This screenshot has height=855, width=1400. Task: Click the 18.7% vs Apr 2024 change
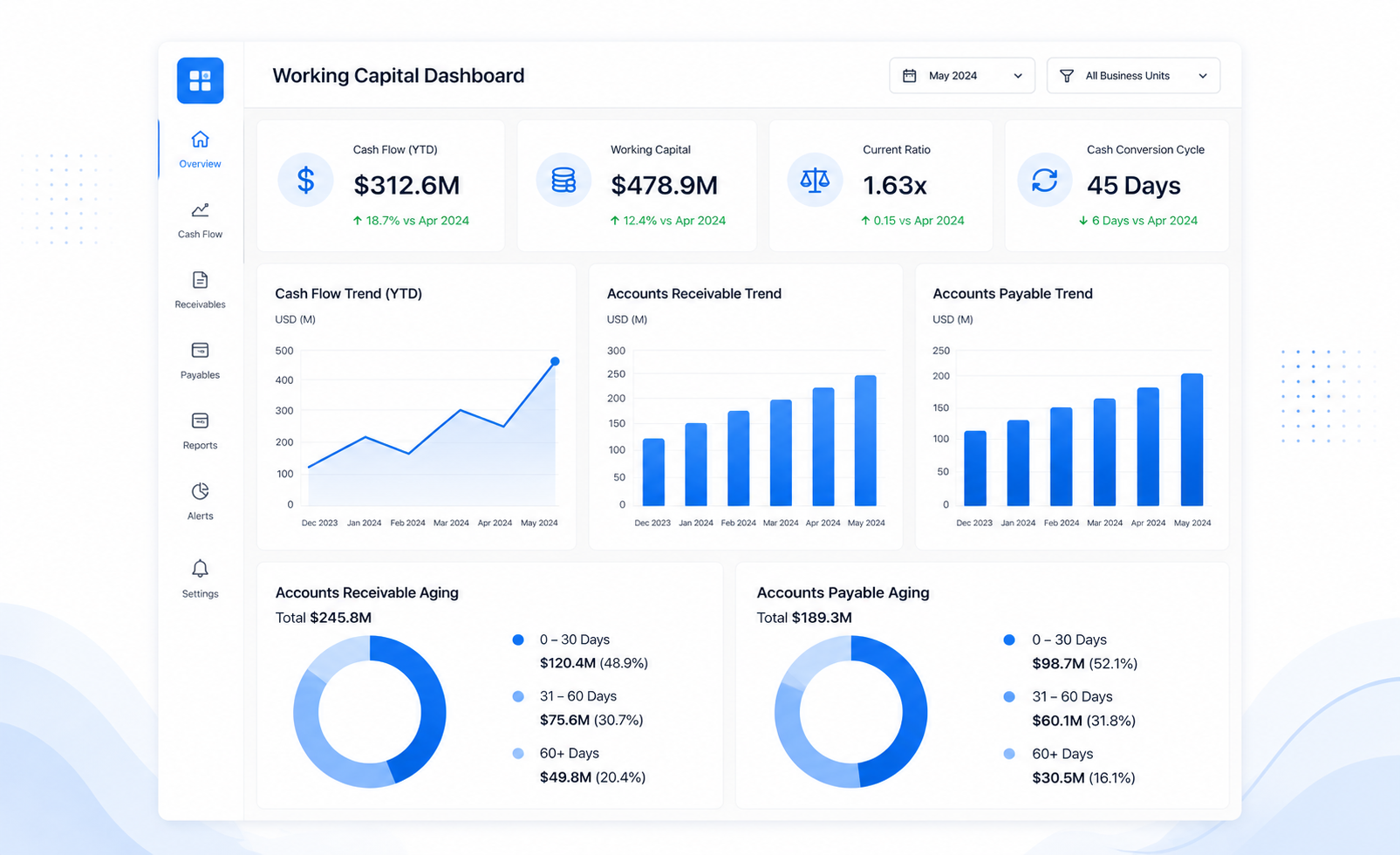411,221
